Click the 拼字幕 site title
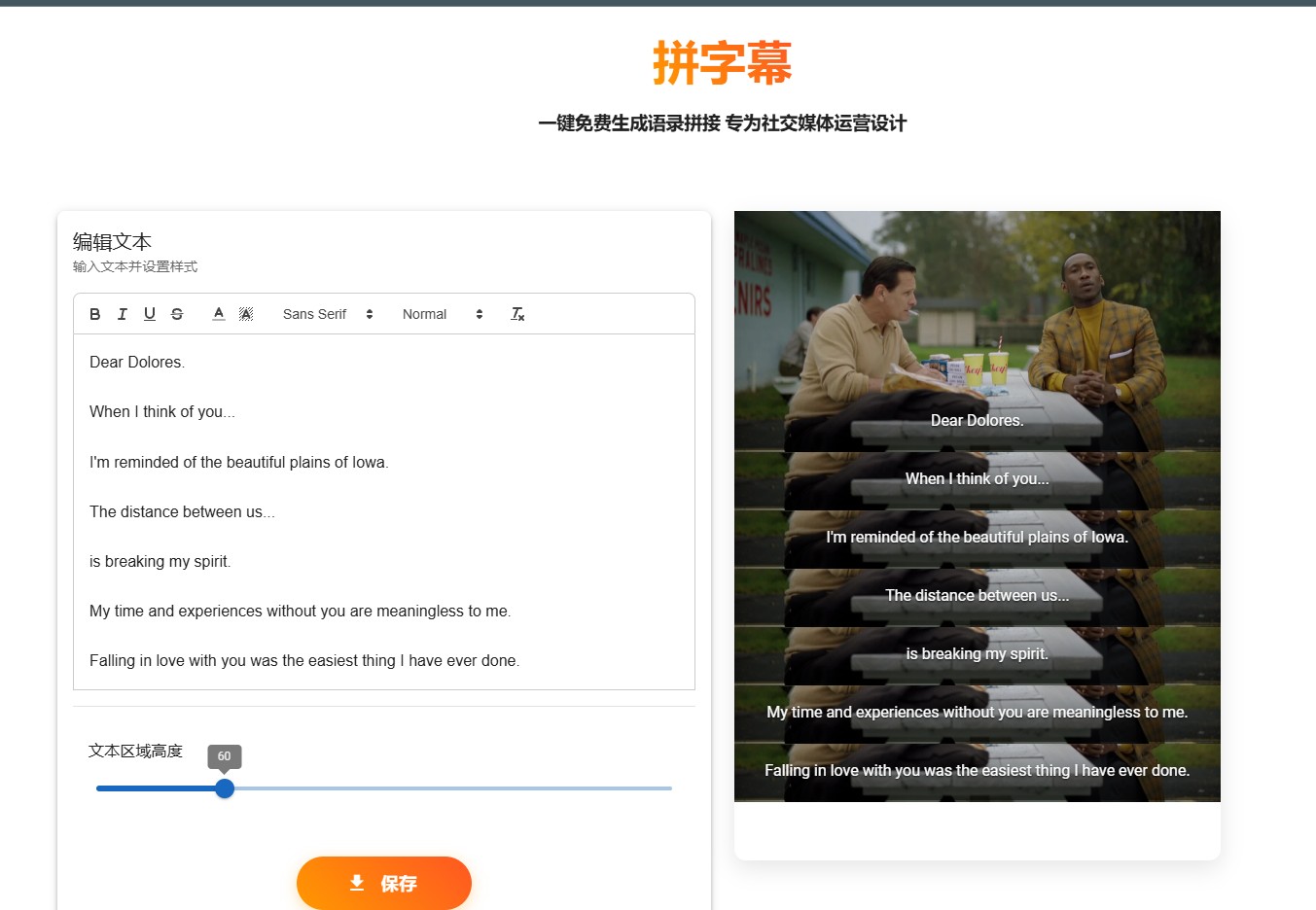Image resolution: width=1316 pixels, height=910 pixels. pyautogui.click(x=723, y=63)
